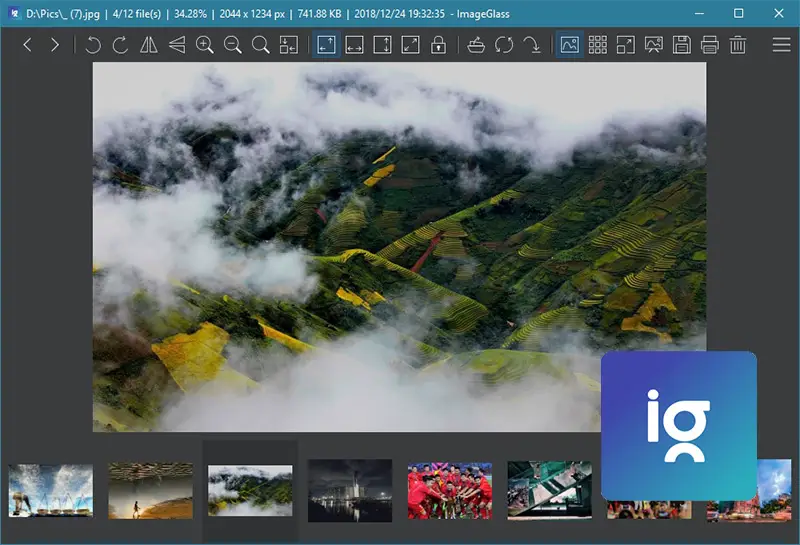Open the boats and sky thumbnail
800x545 pixels.
click(x=51, y=490)
